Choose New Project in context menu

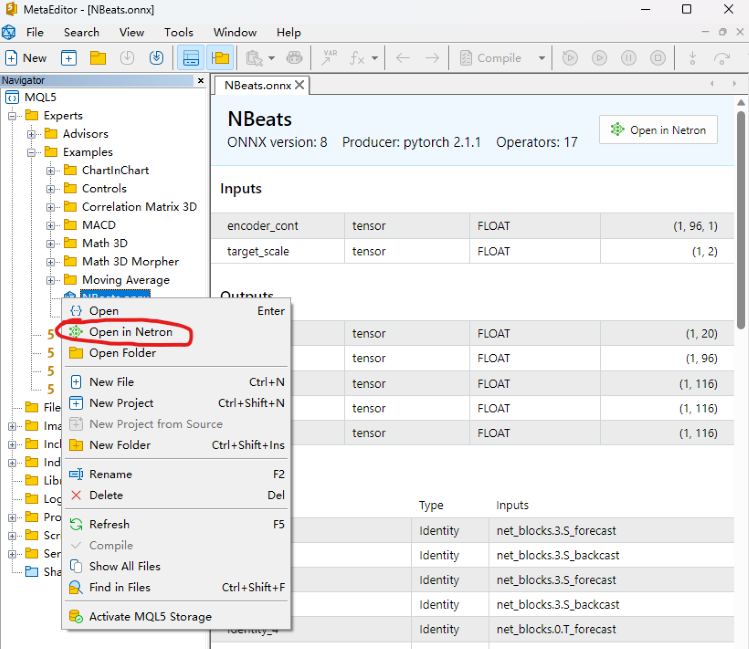177,403
